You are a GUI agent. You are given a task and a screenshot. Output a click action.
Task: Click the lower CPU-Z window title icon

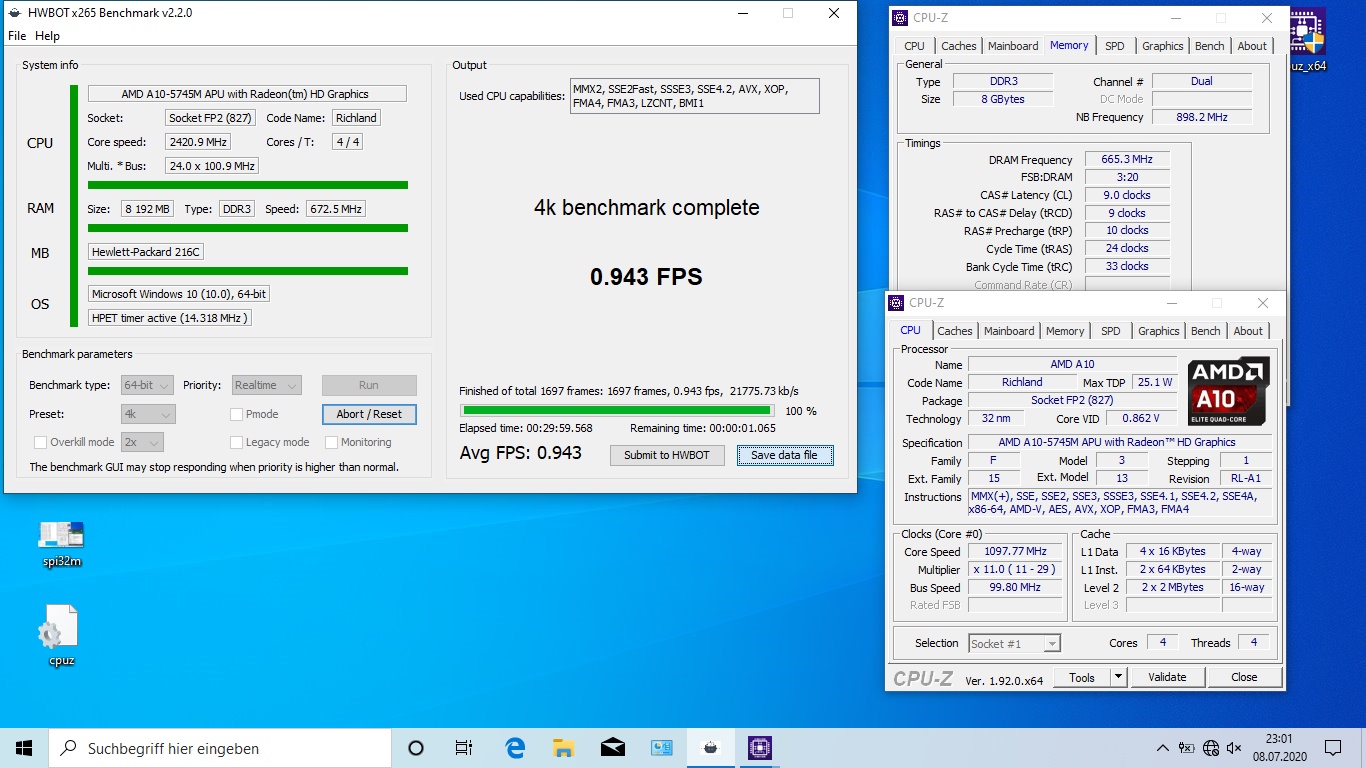click(x=897, y=303)
